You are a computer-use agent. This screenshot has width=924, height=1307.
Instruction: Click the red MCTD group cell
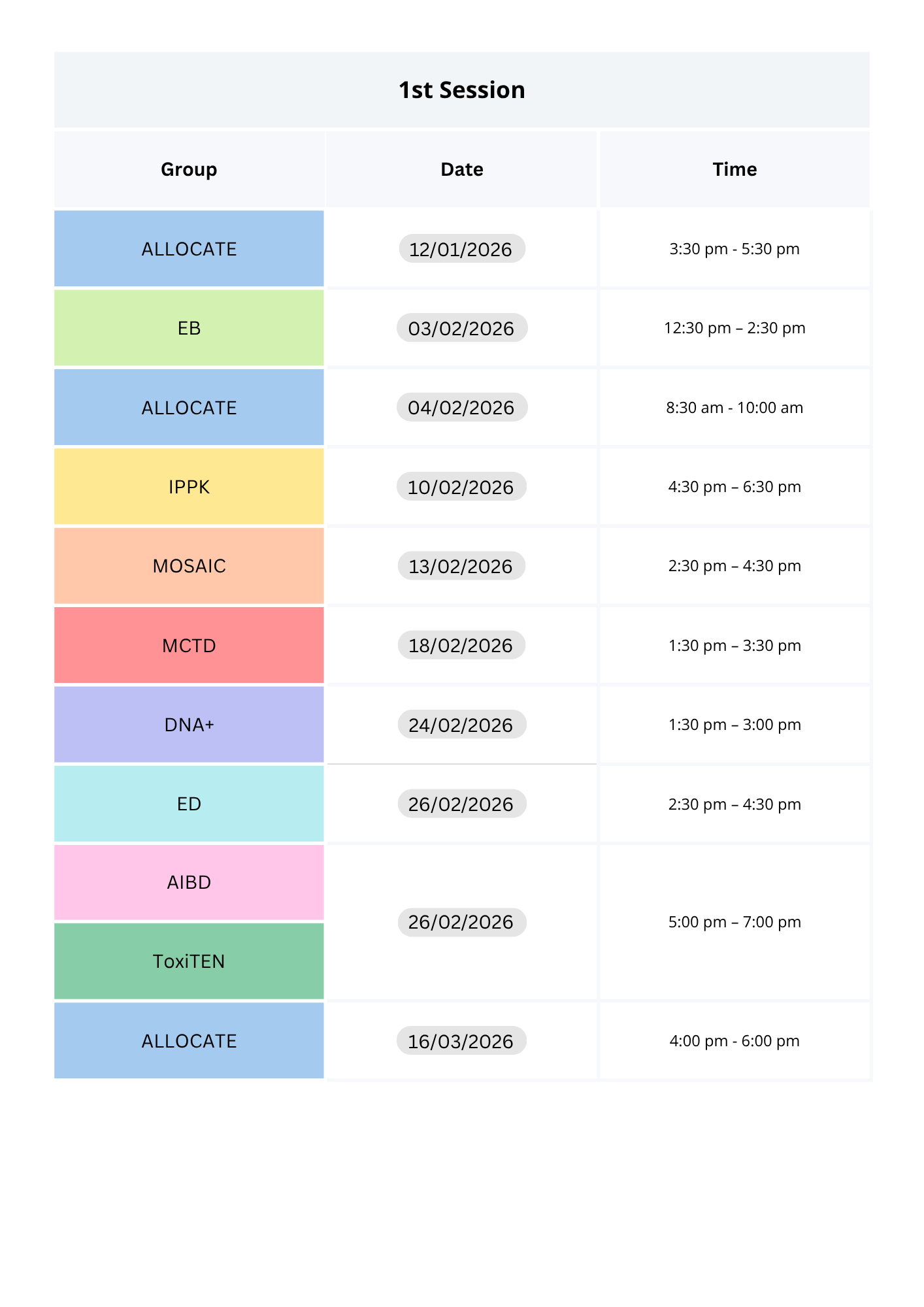[x=189, y=646]
